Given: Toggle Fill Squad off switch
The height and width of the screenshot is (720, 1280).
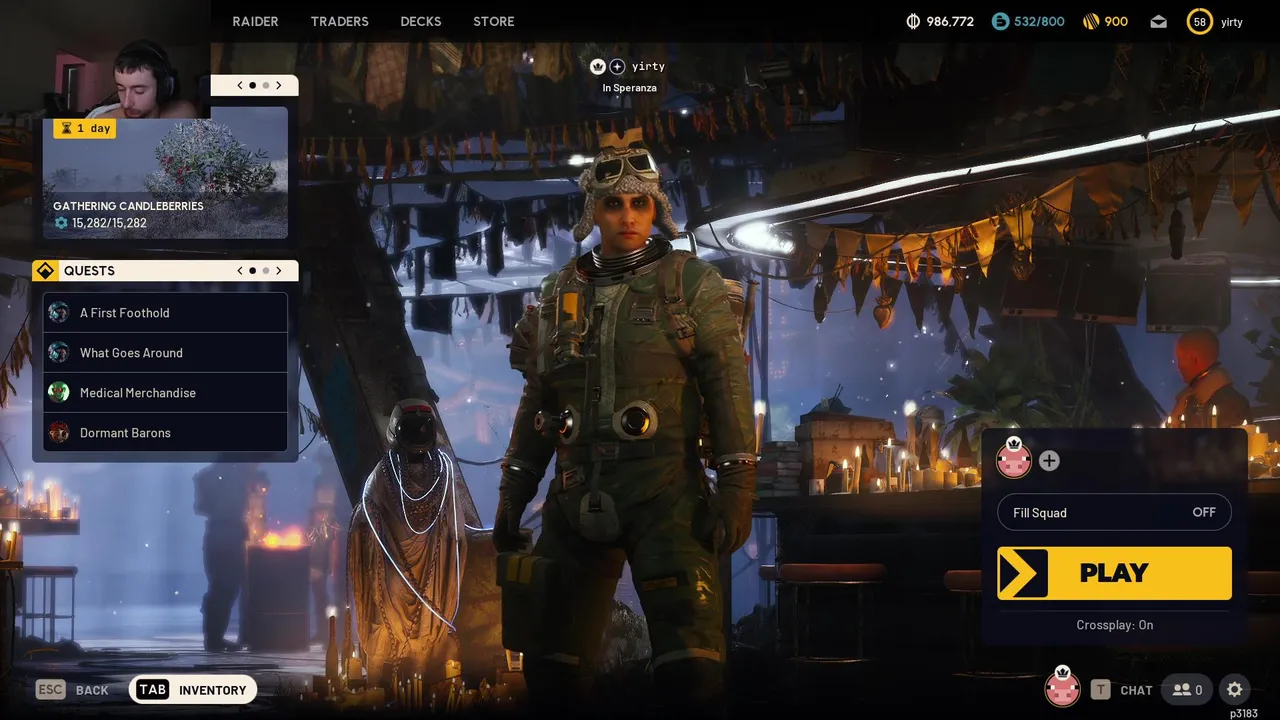Looking at the screenshot, I should 1114,512.
